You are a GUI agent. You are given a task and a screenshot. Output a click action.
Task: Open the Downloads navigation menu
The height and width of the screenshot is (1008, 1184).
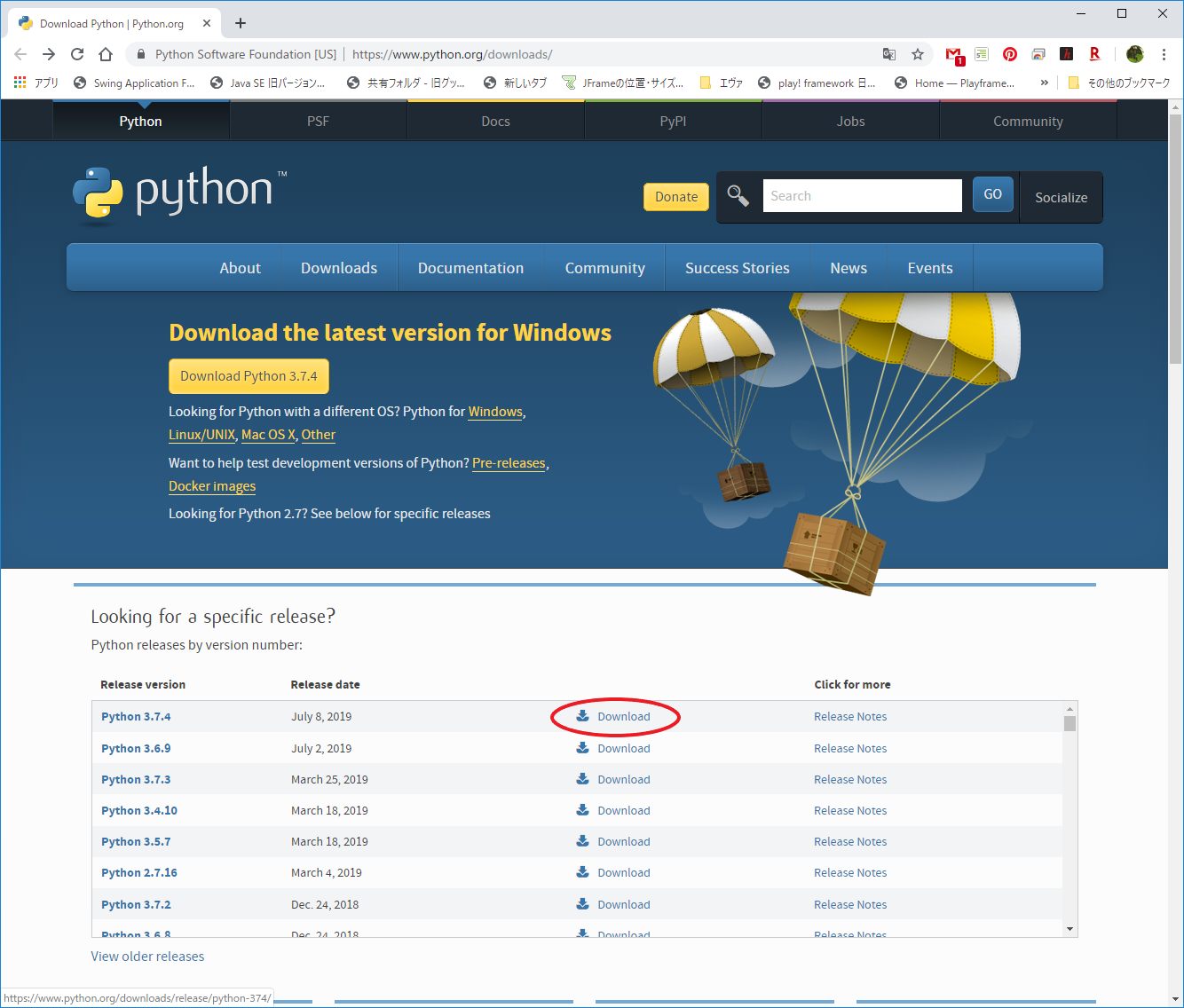(339, 268)
